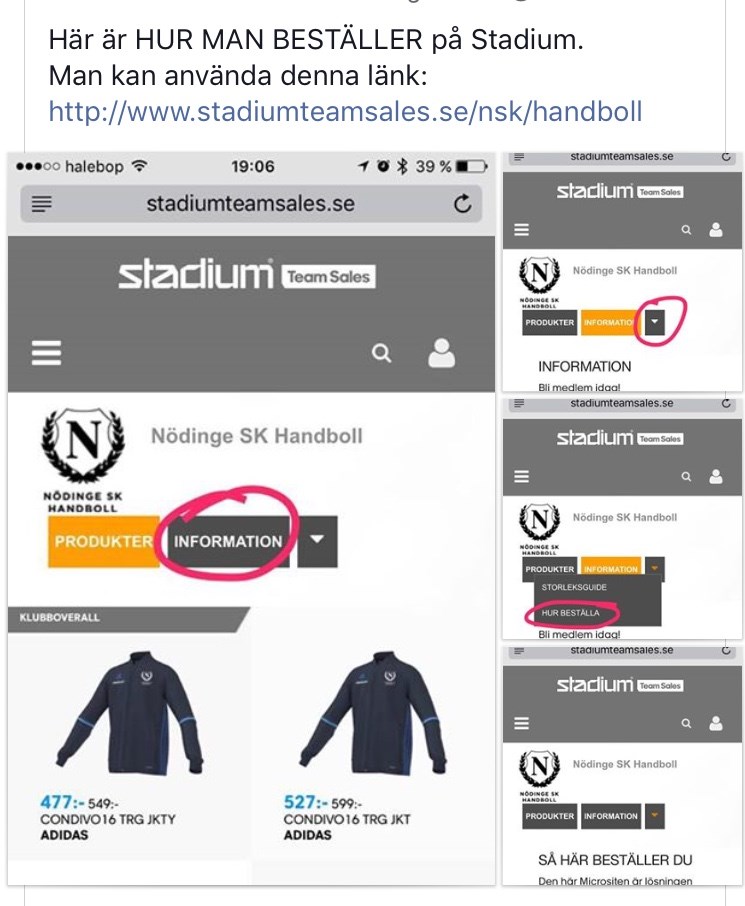Click the search magnifier in the large header
The height and width of the screenshot is (906, 745).
pyautogui.click(x=381, y=353)
